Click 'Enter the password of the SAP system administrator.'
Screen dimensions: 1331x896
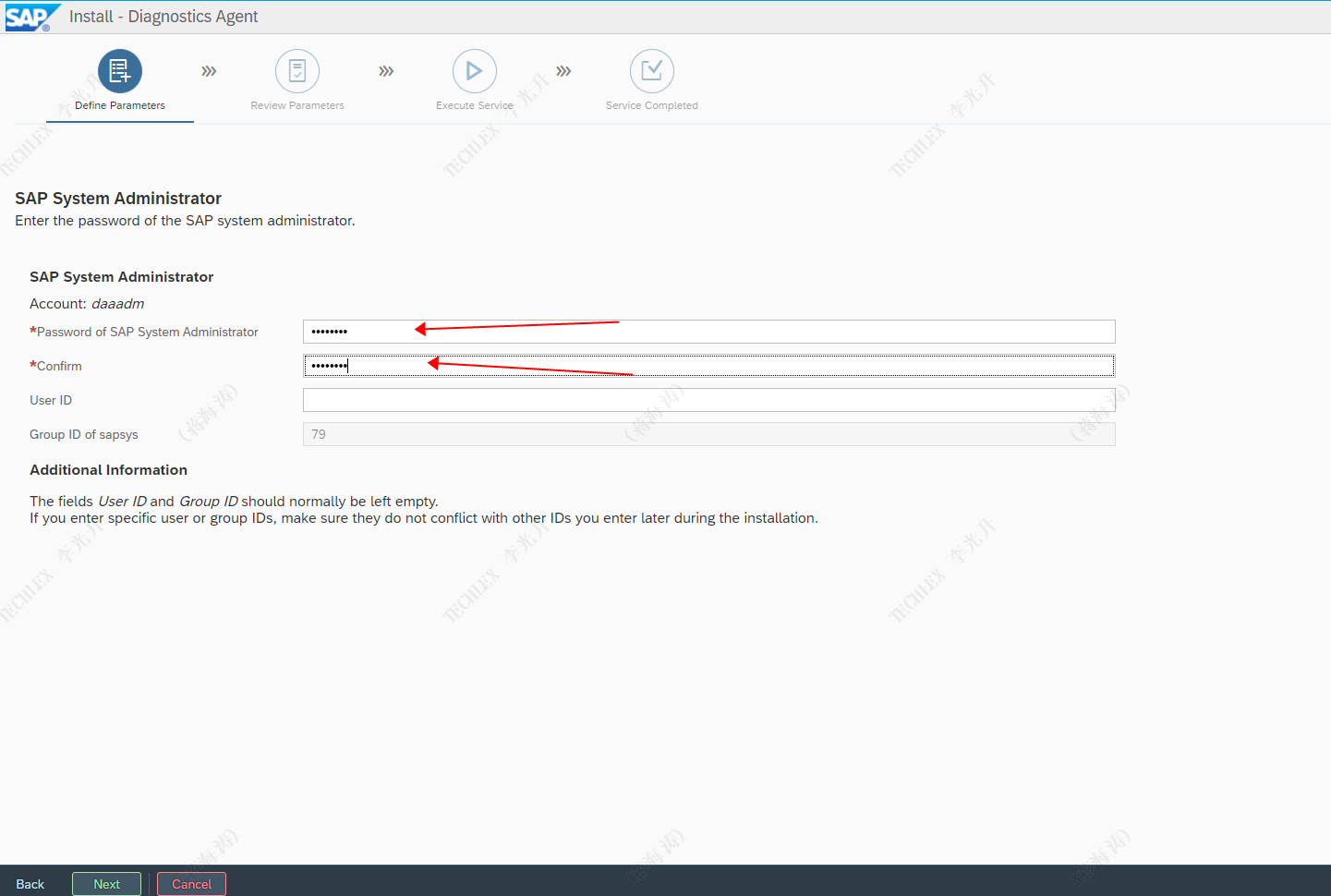[185, 221]
